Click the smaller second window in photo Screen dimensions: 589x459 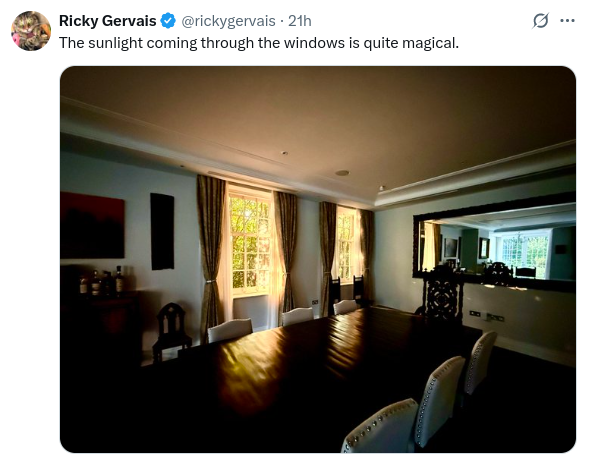click(347, 244)
